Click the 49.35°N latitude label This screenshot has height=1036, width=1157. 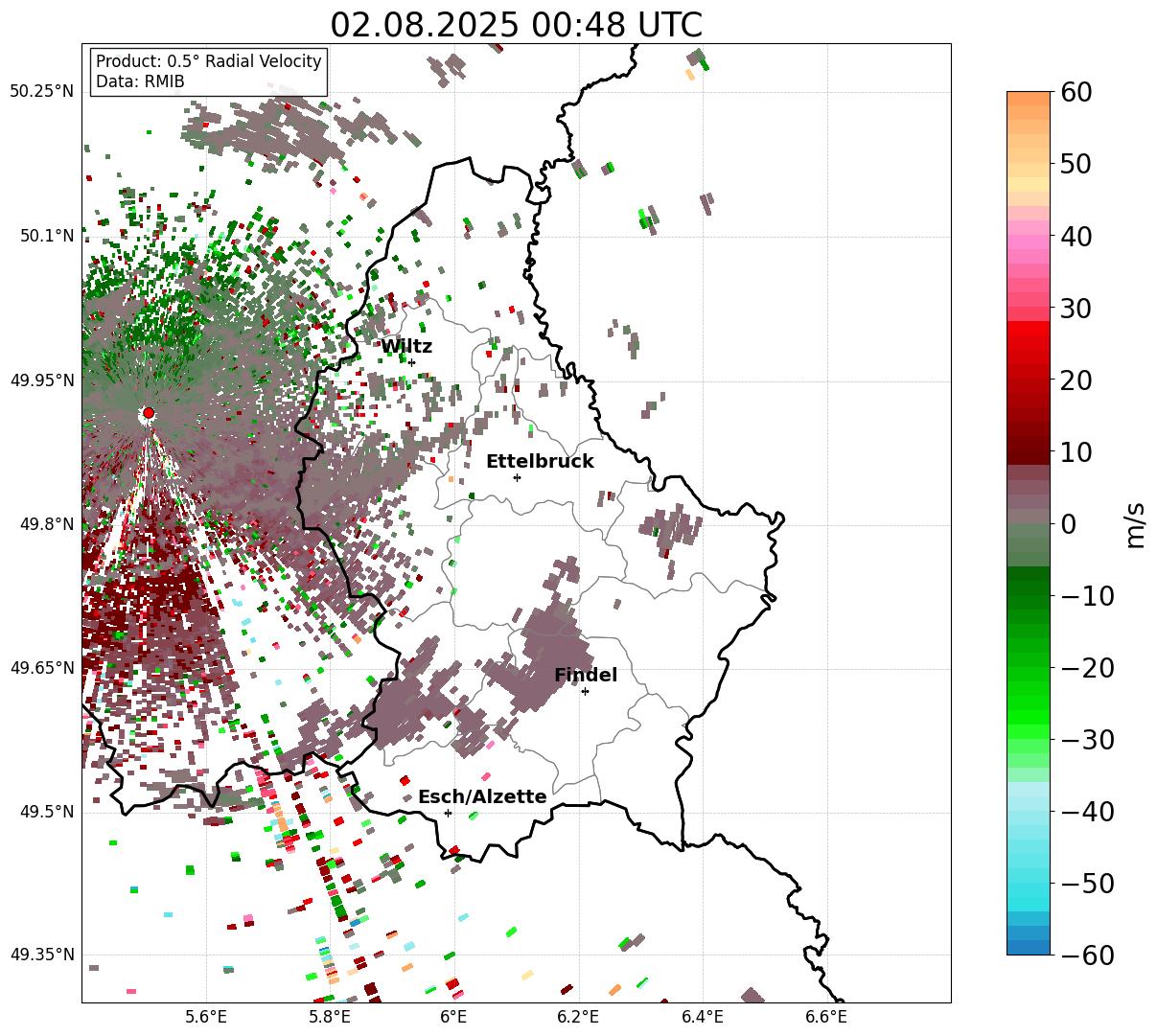click(x=41, y=955)
